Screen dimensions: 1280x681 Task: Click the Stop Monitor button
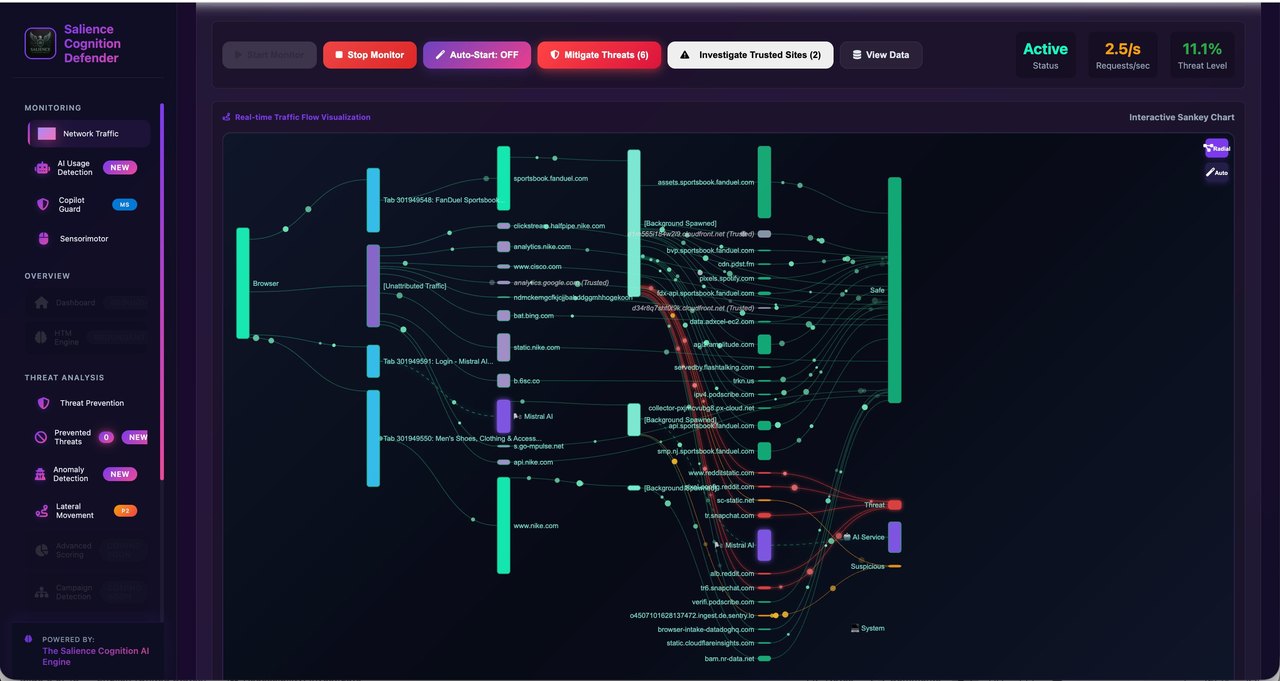(370, 55)
